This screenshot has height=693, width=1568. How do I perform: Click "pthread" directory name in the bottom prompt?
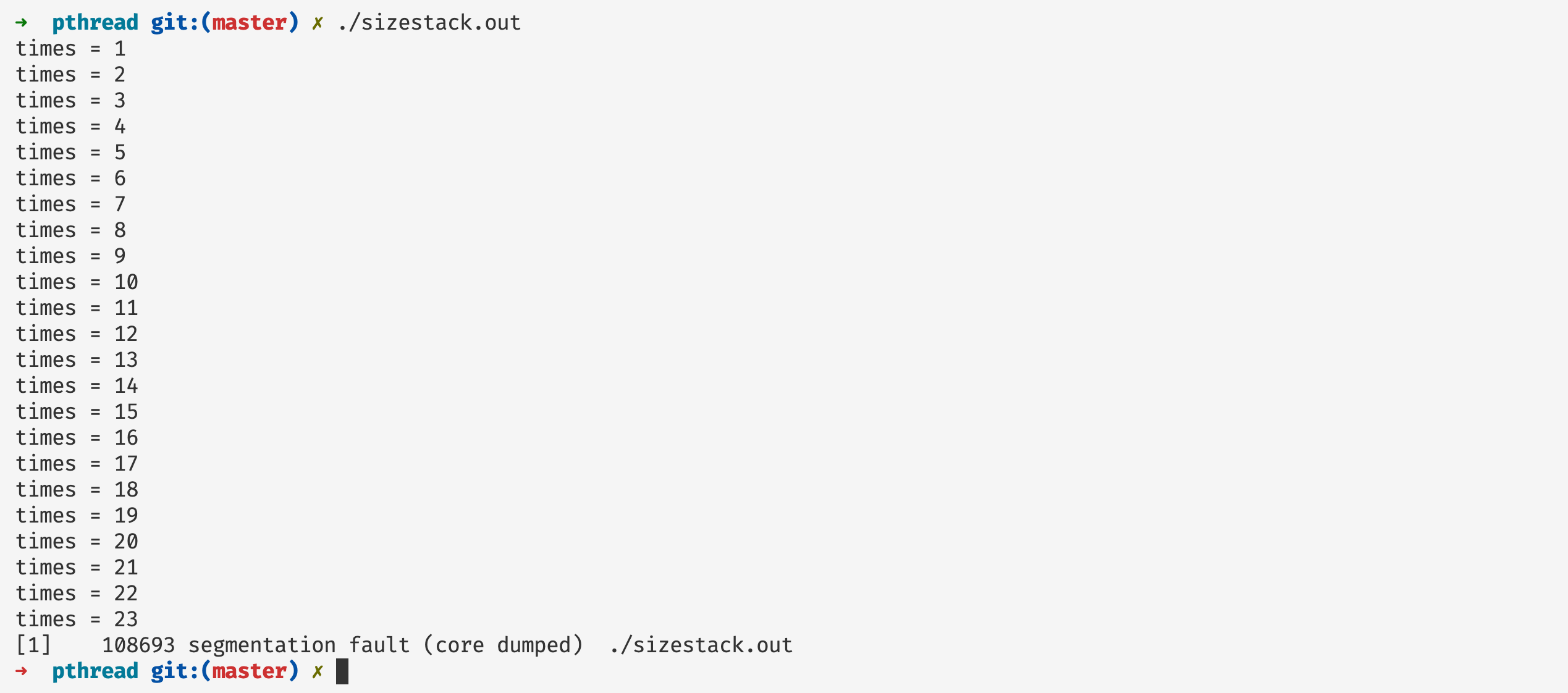coord(95,671)
